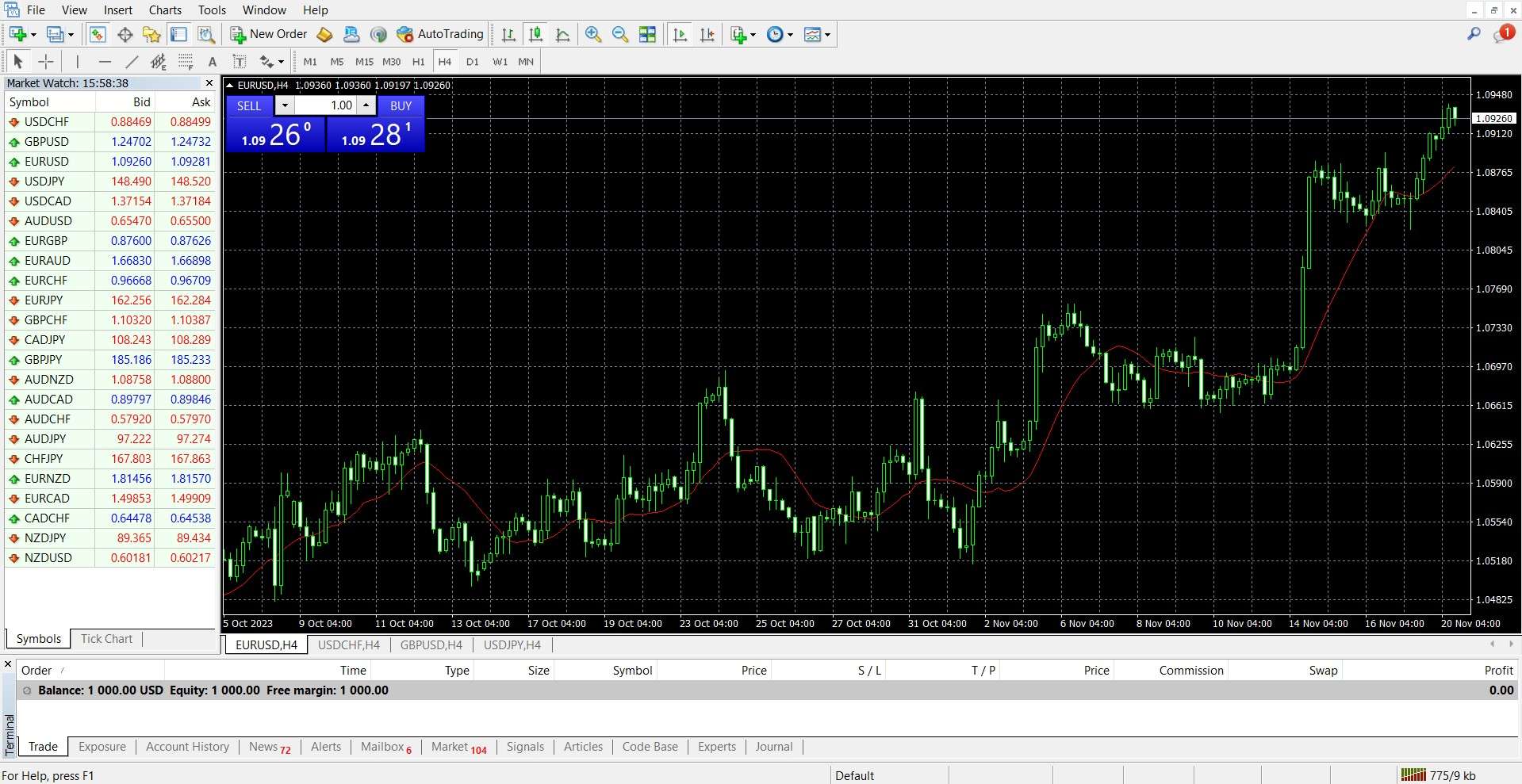Select the Cursor arrow tool

18,61
